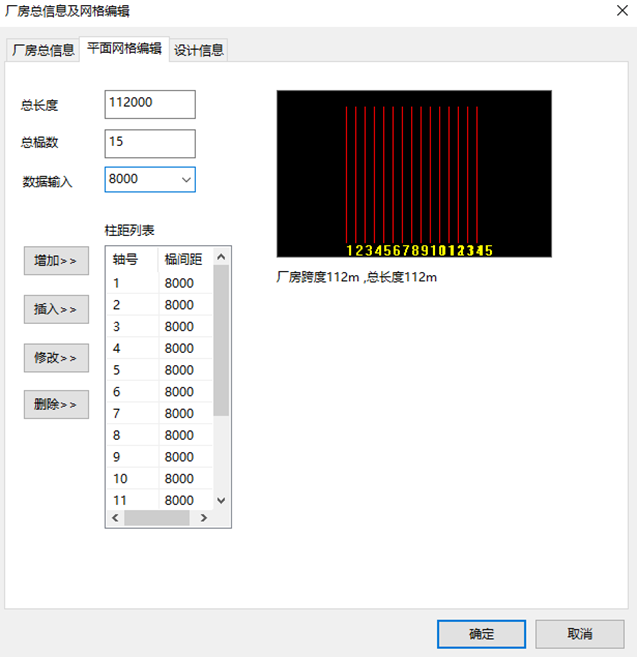Close the dialog with the X button

click(622, 10)
